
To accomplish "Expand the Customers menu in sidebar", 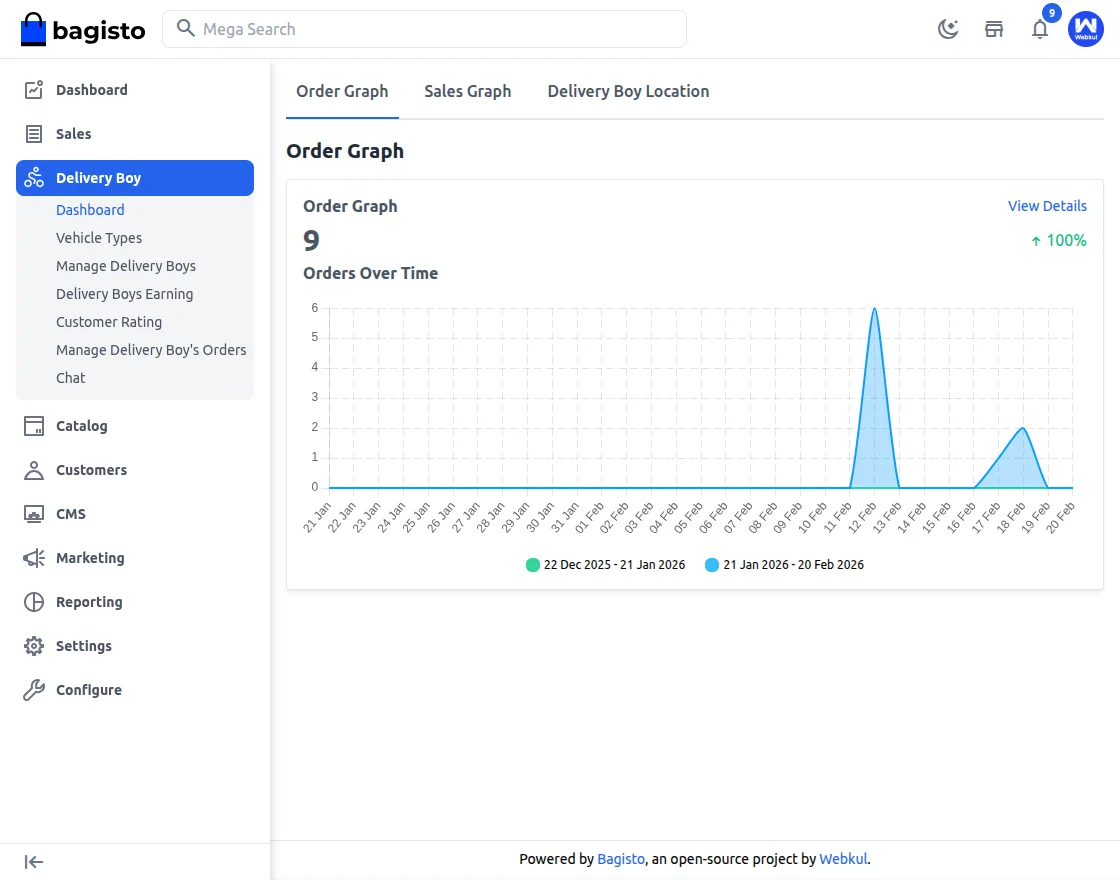I will click(x=91, y=470).
